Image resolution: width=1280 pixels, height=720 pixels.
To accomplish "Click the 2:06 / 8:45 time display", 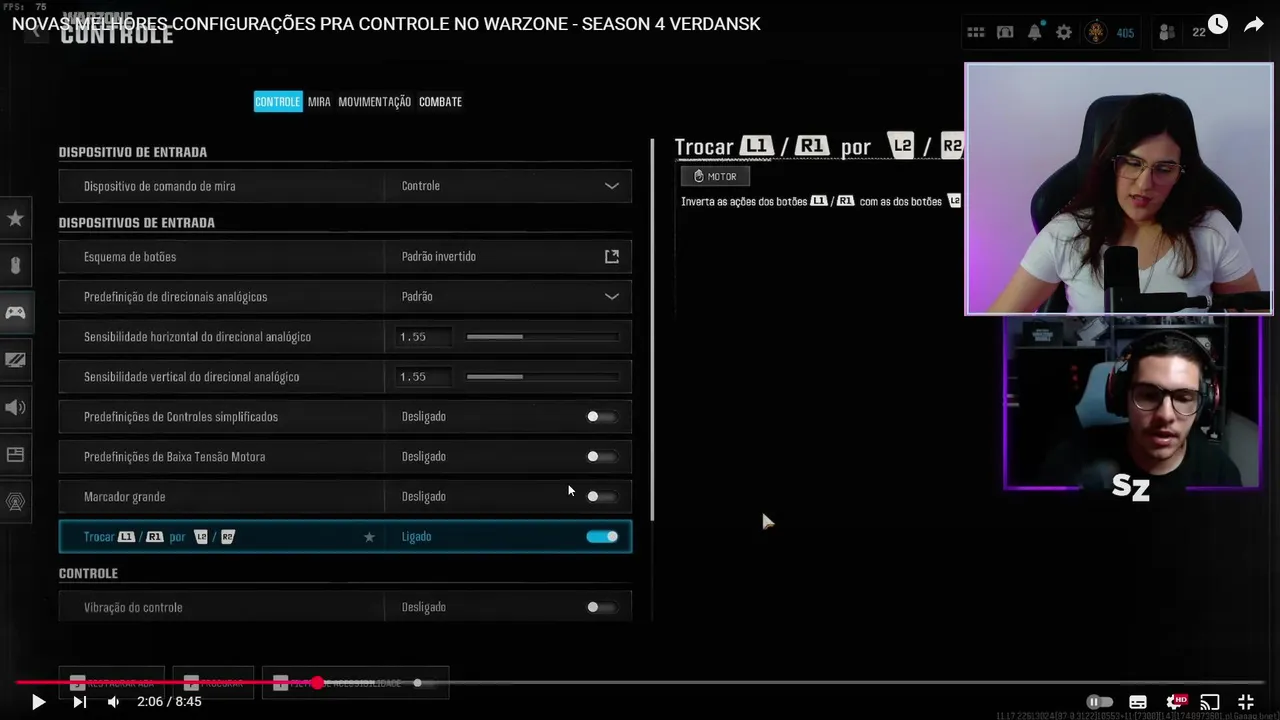I will point(169,702).
